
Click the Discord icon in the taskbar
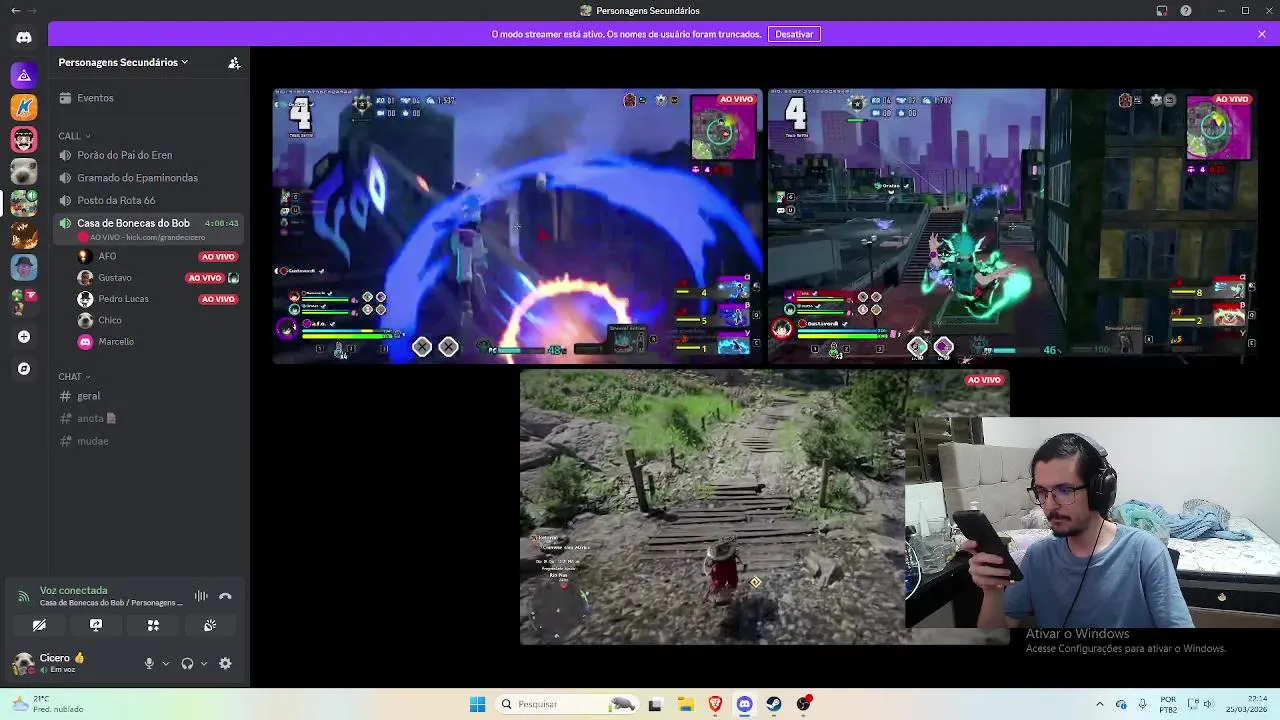coord(745,704)
